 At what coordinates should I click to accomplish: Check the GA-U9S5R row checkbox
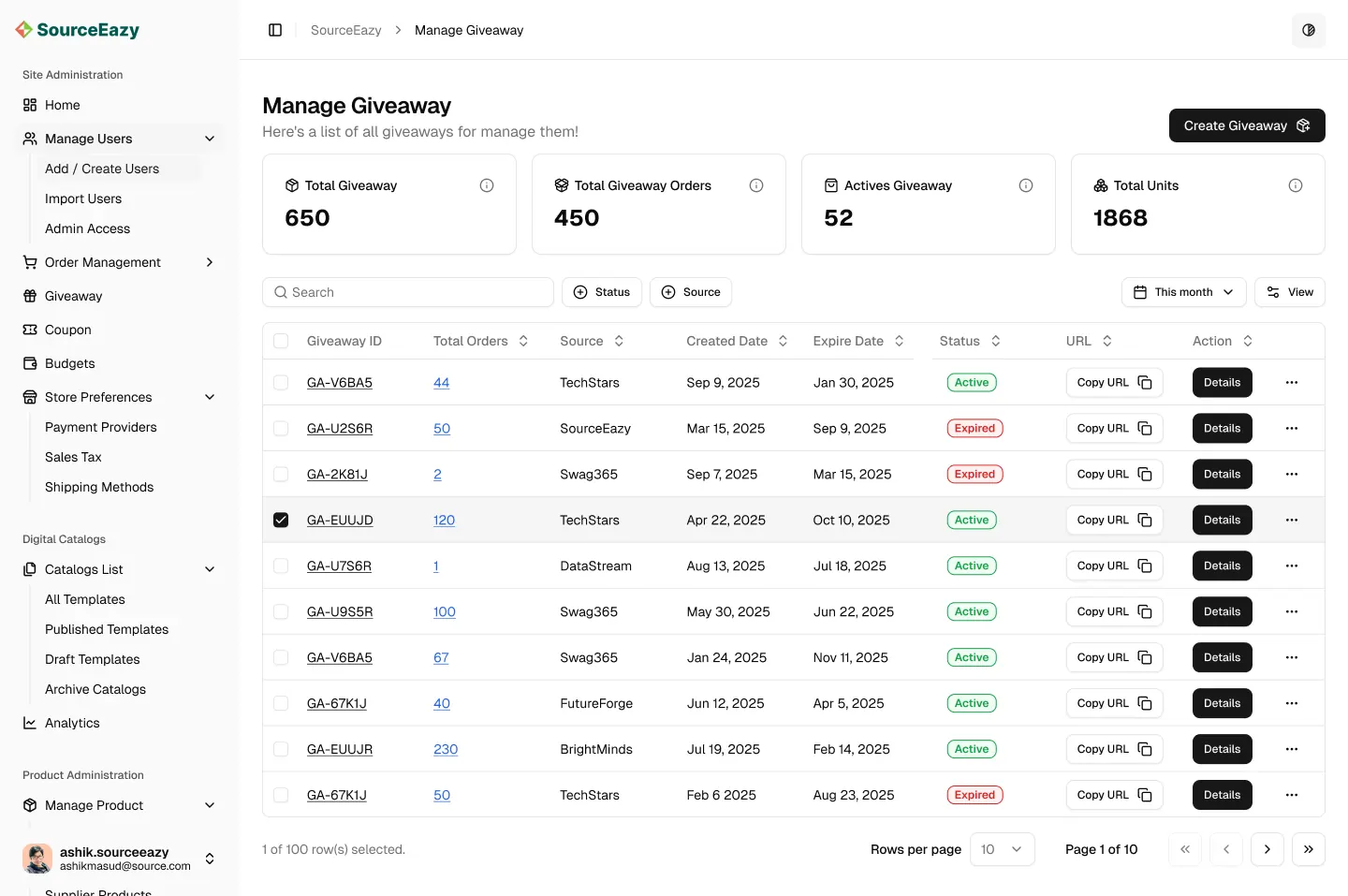coord(281,611)
